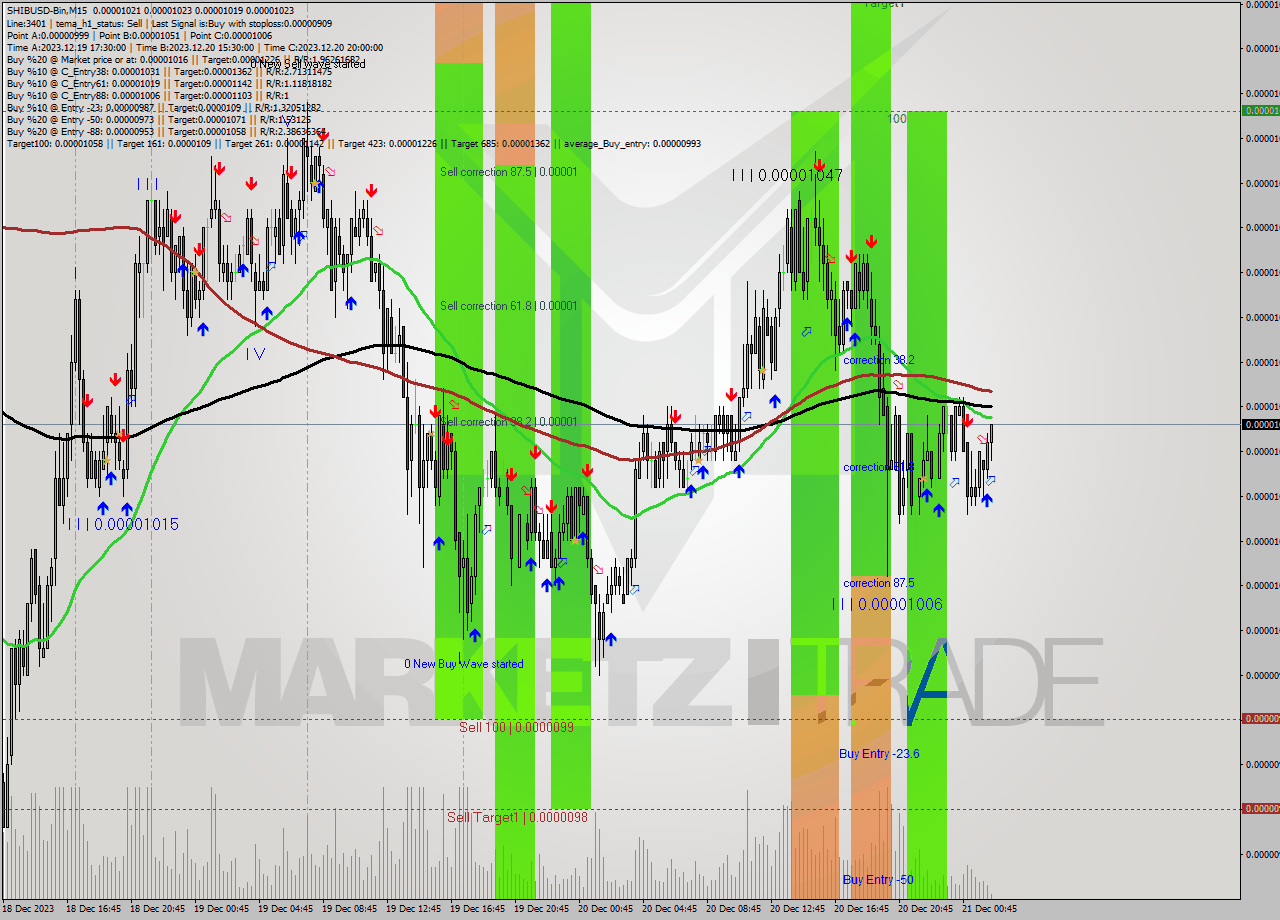Click the '18 Dec 16:45' time axis label
This screenshot has width=1280, height=920.
tap(93, 909)
